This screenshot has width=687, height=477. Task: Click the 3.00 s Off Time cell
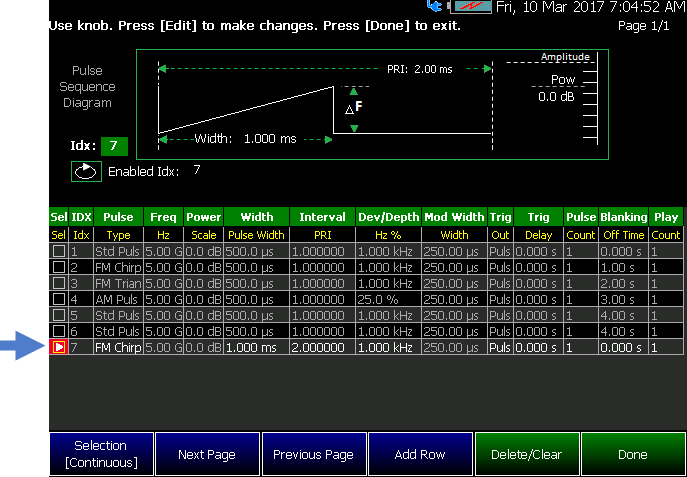(x=623, y=300)
